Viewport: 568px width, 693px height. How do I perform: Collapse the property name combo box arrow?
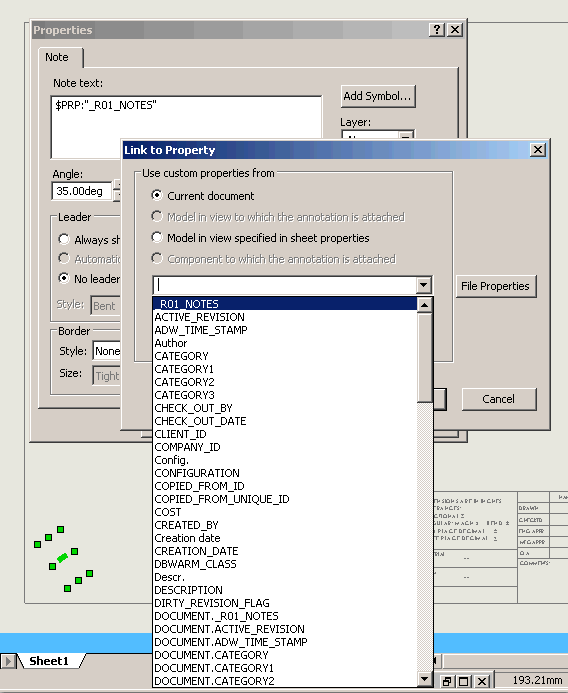[423, 285]
